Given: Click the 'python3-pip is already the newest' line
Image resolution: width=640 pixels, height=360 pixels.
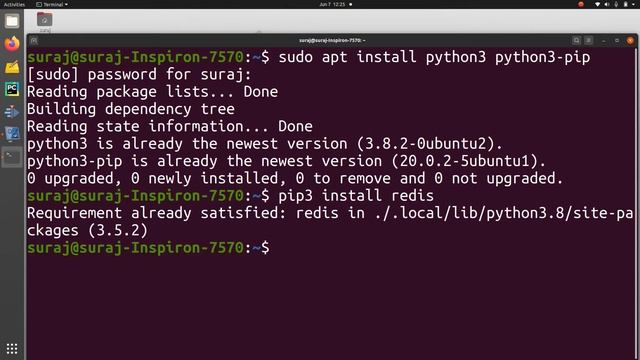Looking at the screenshot, I should (287, 161).
